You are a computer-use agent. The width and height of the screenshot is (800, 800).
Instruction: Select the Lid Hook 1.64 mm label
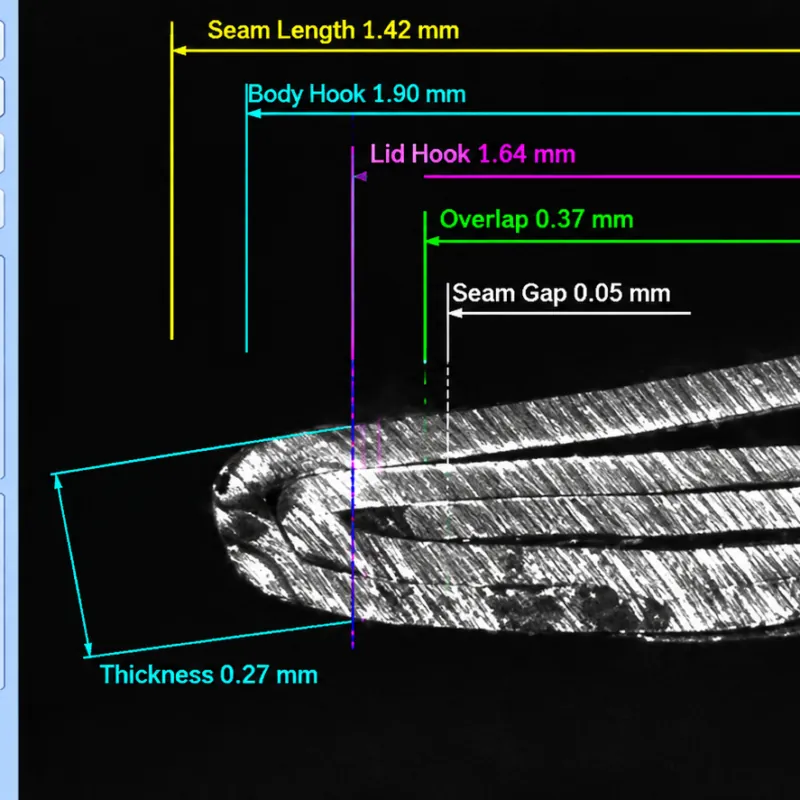coord(472,154)
